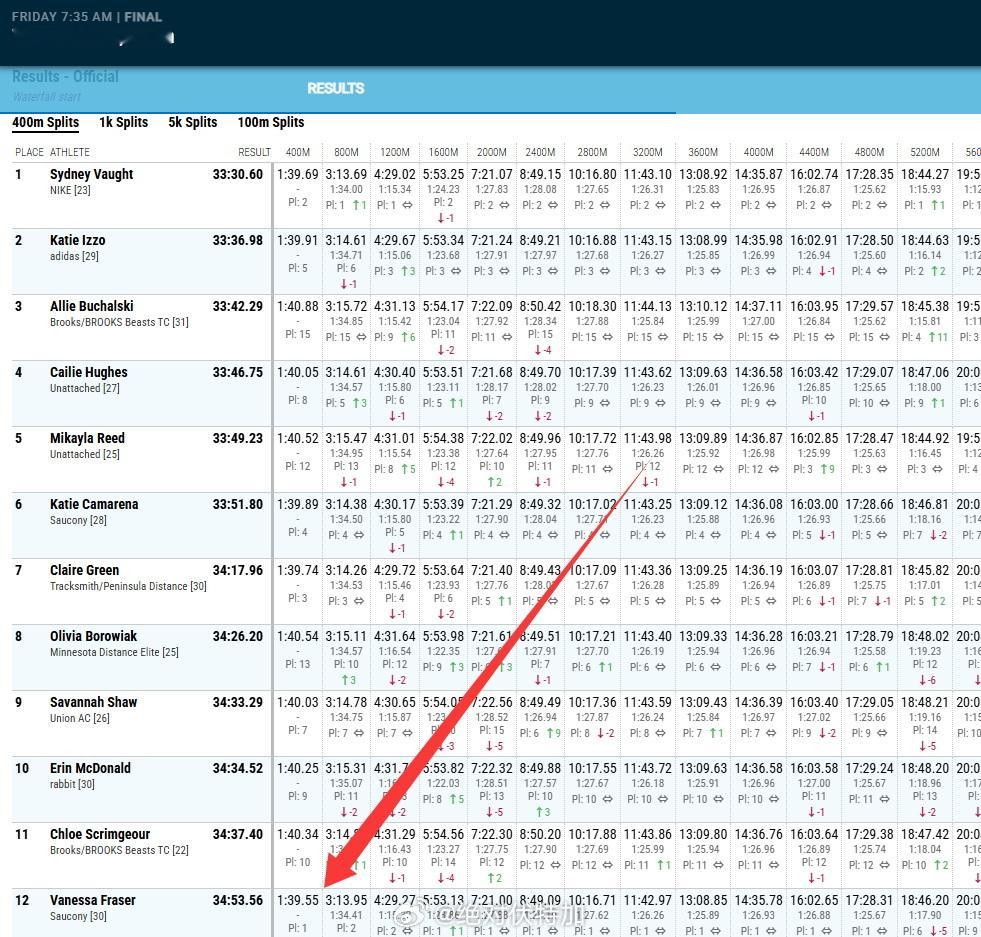Select athlete Katie Camarena
The height and width of the screenshot is (937, 981).
(94, 504)
